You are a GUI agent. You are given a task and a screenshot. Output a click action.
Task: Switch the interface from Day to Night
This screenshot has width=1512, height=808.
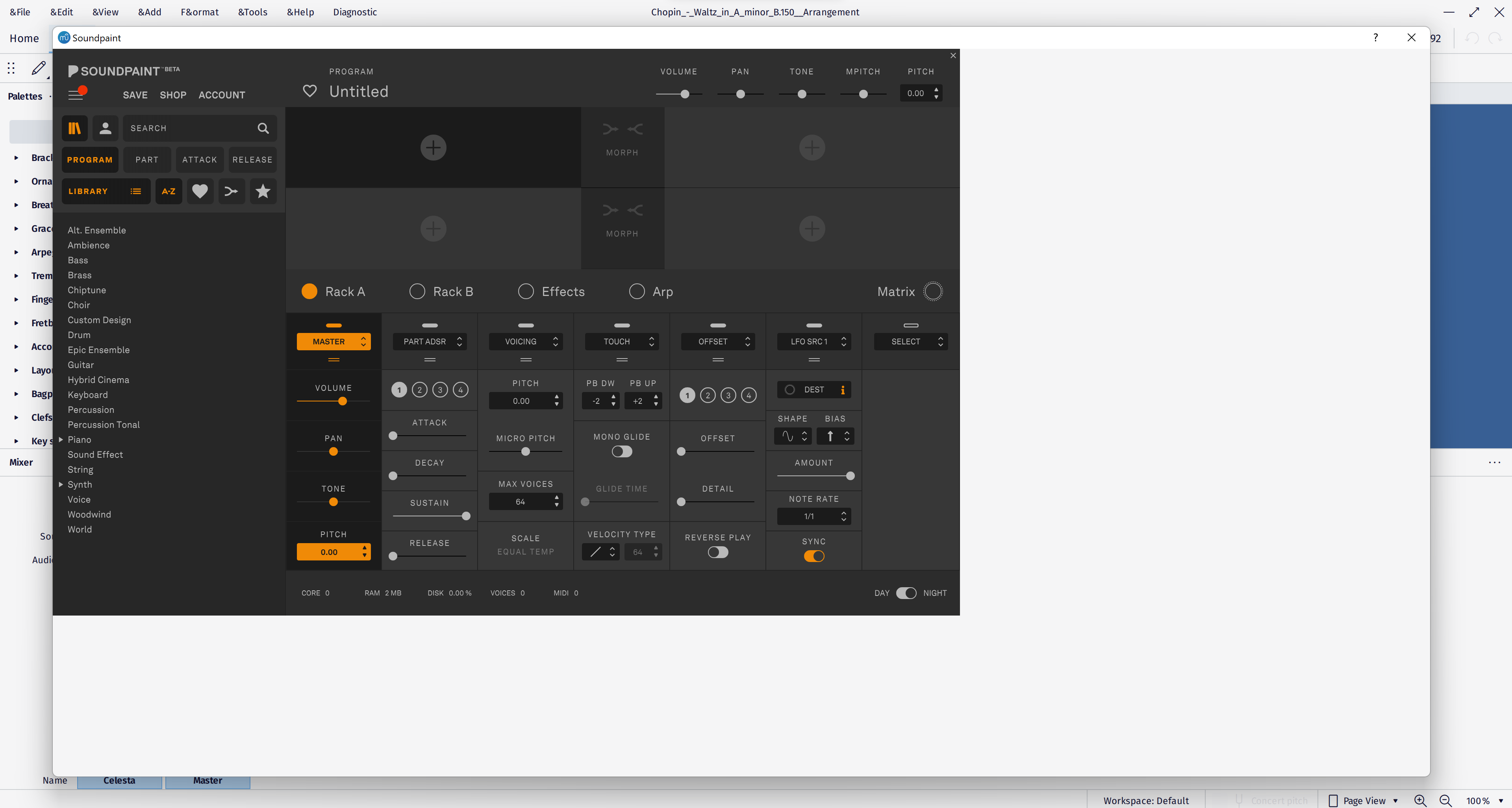tap(906, 593)
